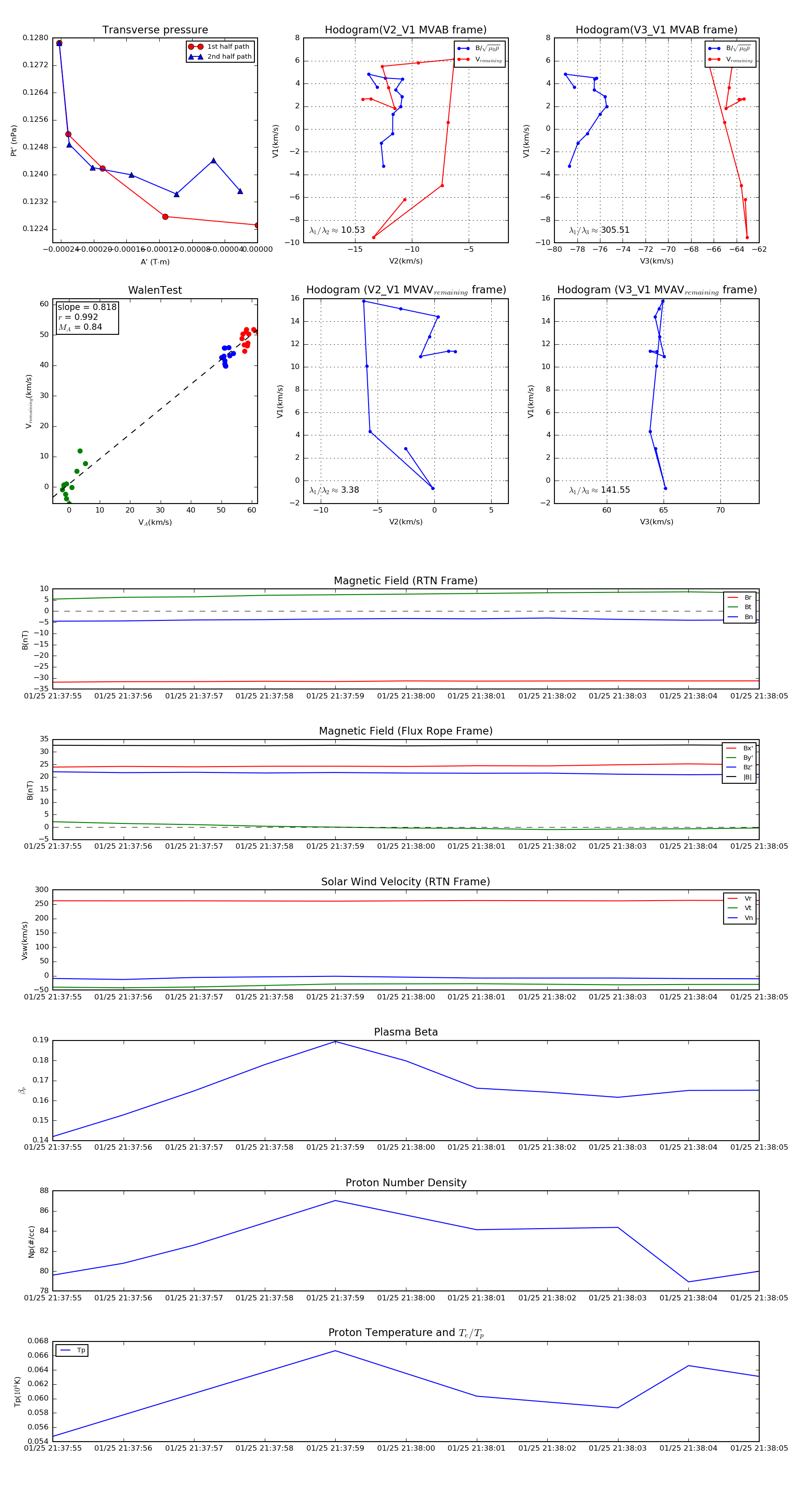The width and height of the screenshot is (812, 1489).
Task: Click the 'Tp(10^6K)' y-axis label
Action: [18, 1392]
